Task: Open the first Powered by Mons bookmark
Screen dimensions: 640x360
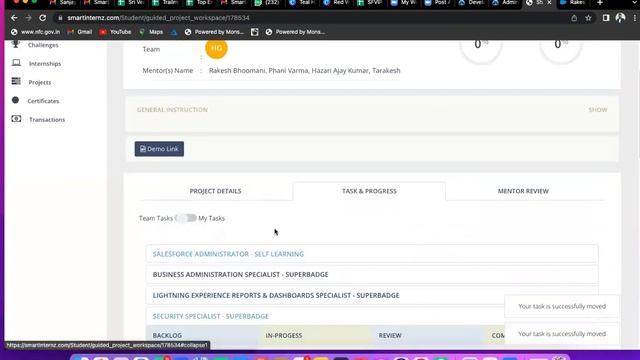Action: pos(214,32)
